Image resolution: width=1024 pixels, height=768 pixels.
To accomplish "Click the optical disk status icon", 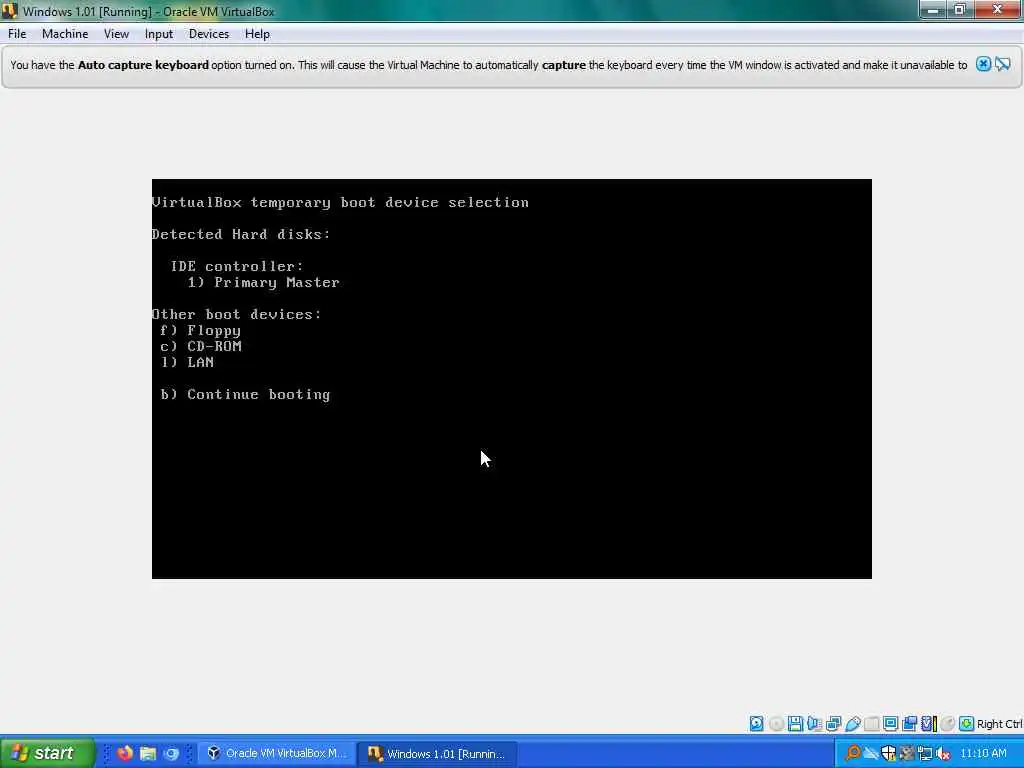I will click(x=776, y=724).
